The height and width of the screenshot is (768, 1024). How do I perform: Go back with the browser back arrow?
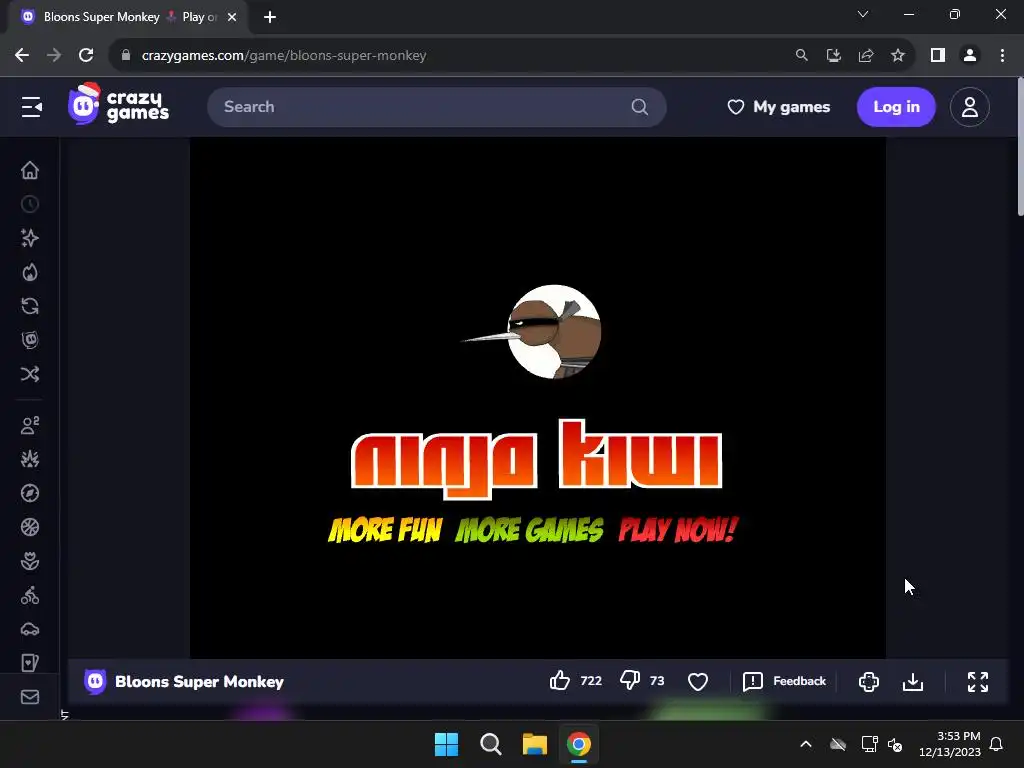click(22, 56)
